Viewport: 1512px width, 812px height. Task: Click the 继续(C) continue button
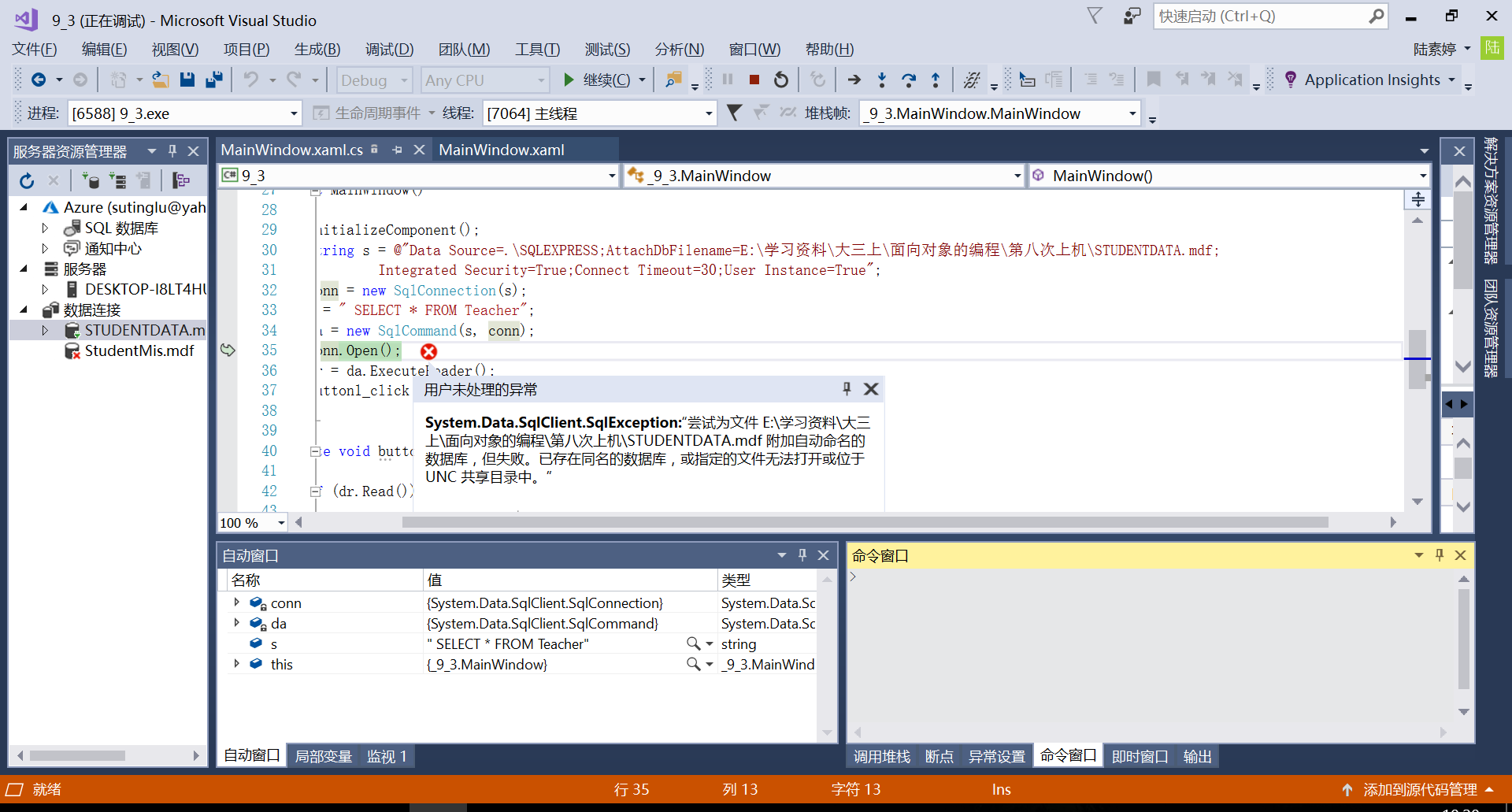(x=597, y=80)
